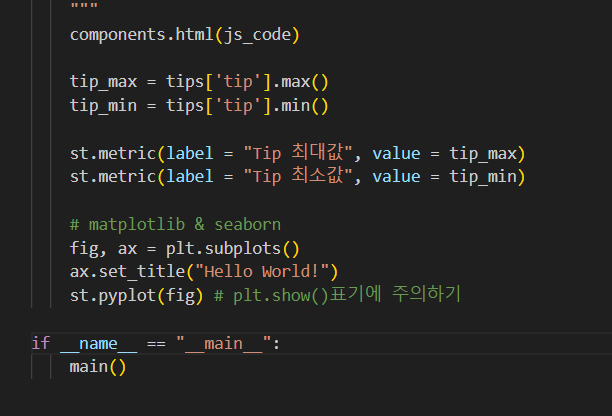612x416 pixels.
Task: Click the 'tip' string in the .min() line
Action: point(238,106)
